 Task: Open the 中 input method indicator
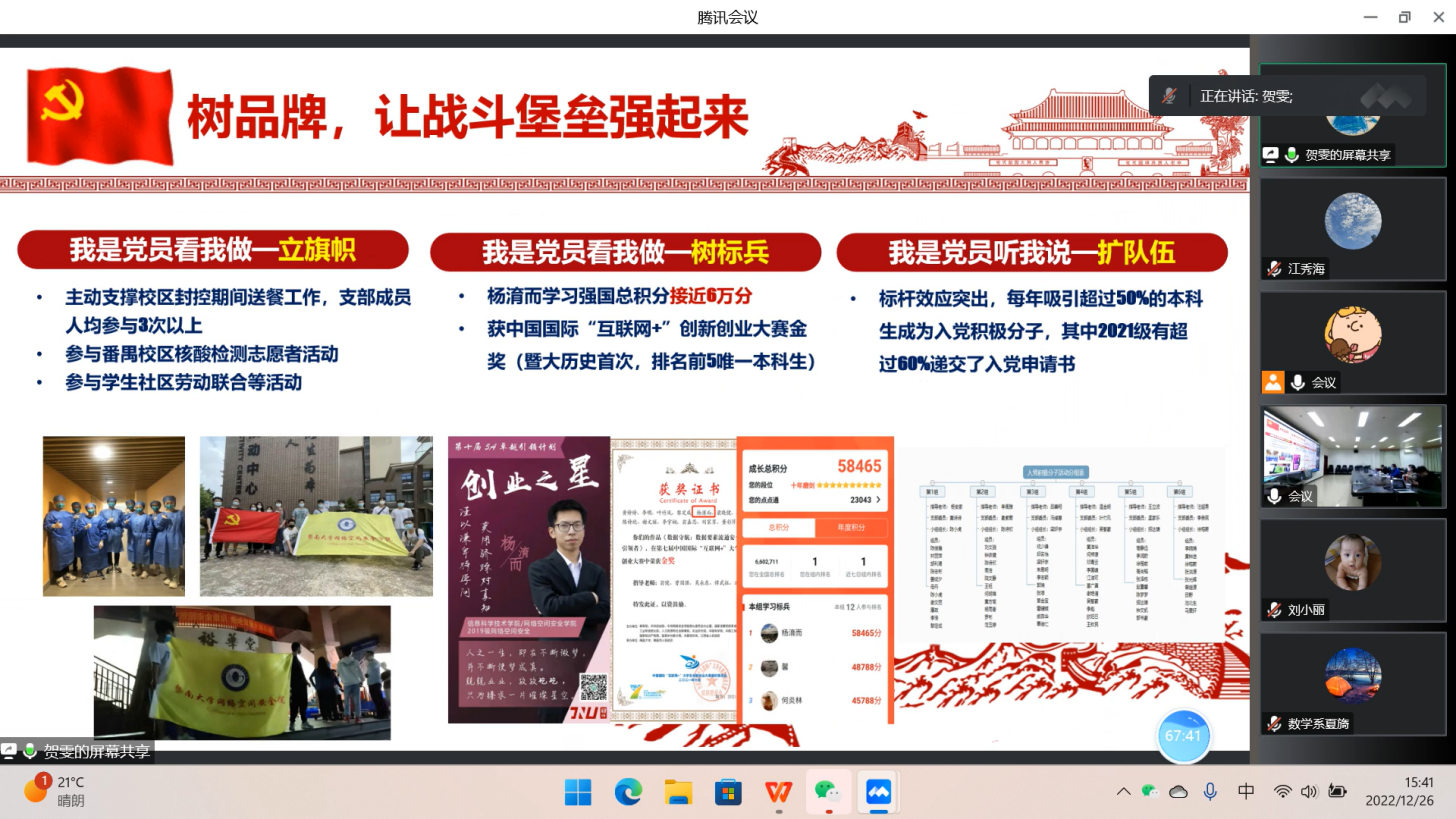(x=1246, y=792)
